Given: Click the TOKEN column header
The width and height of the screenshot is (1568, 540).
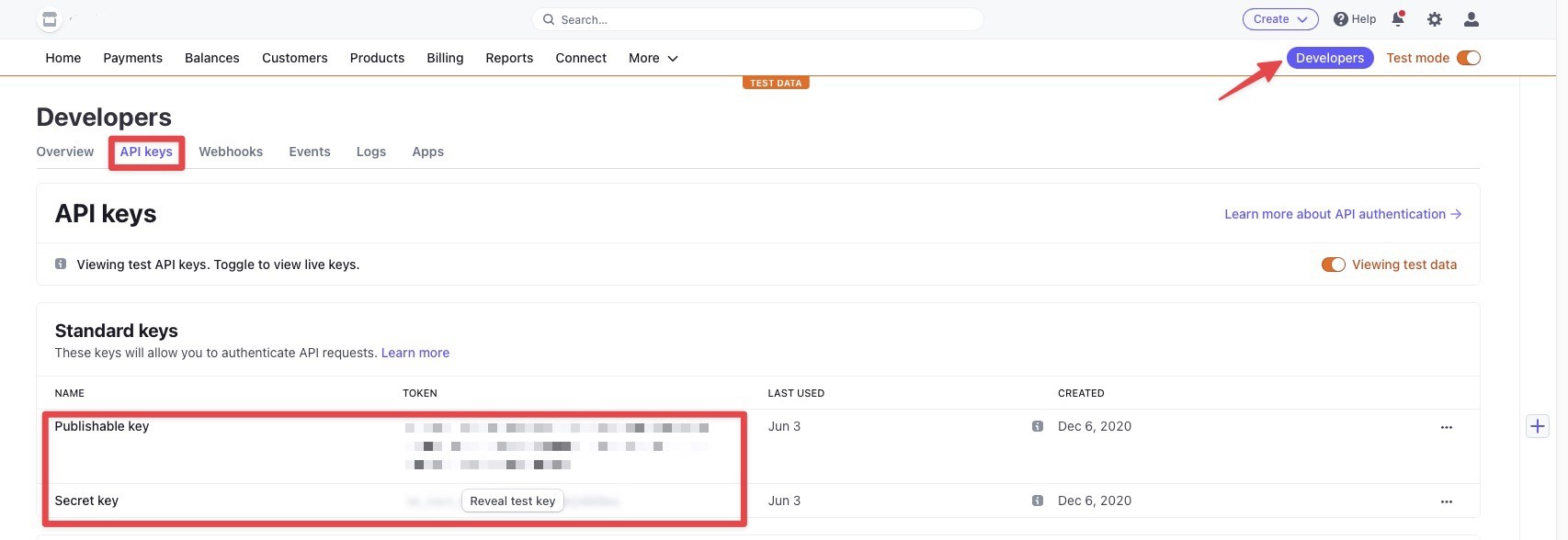Looking at the screenshot, I should (420, 393).
